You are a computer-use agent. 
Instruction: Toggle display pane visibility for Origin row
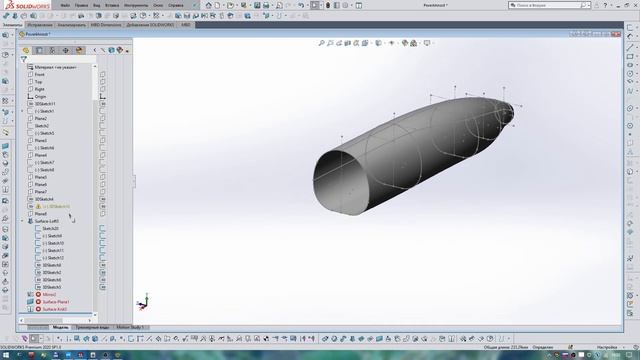coord(102,96)
